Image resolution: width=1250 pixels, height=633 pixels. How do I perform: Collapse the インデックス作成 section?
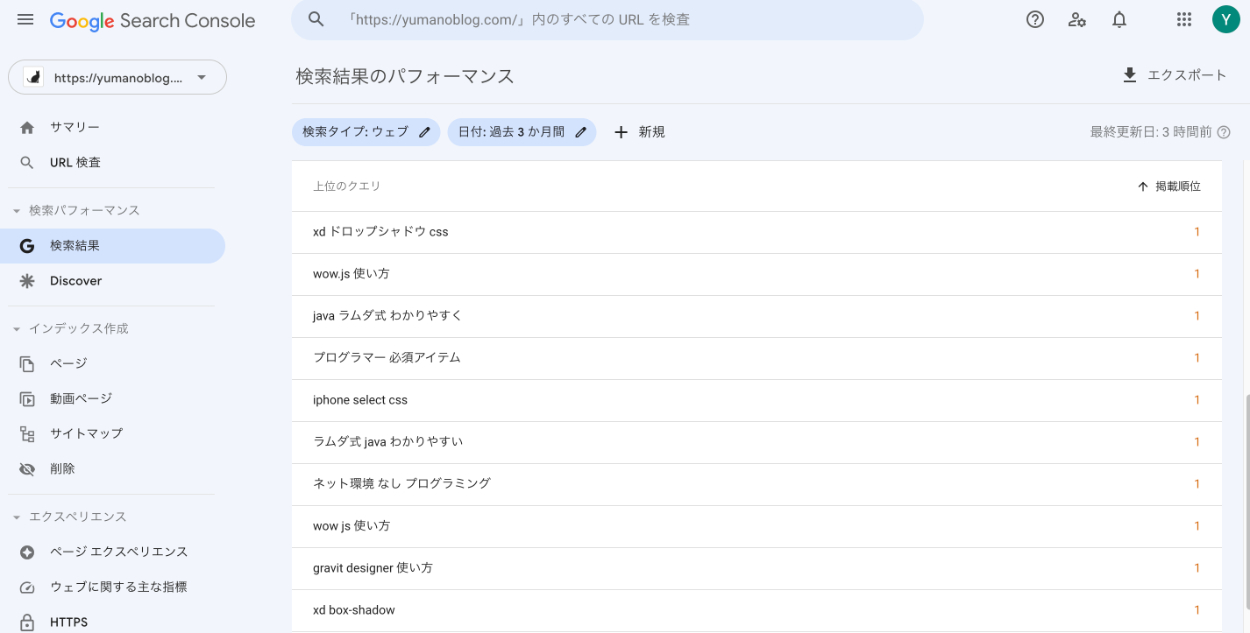pyautogui.click(x=17, y=329)
